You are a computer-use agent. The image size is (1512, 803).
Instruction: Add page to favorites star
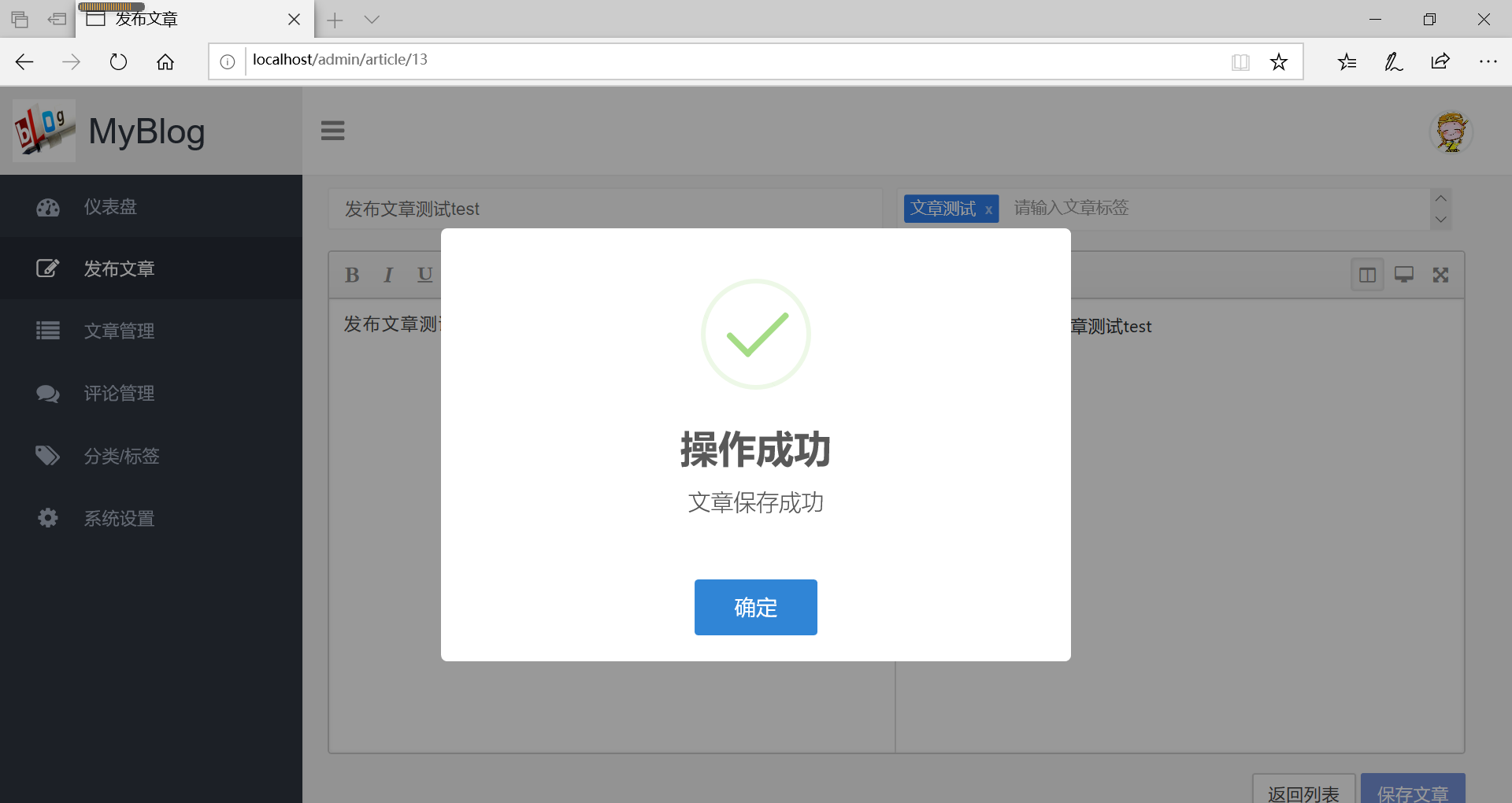click(x=1279, y=61)
